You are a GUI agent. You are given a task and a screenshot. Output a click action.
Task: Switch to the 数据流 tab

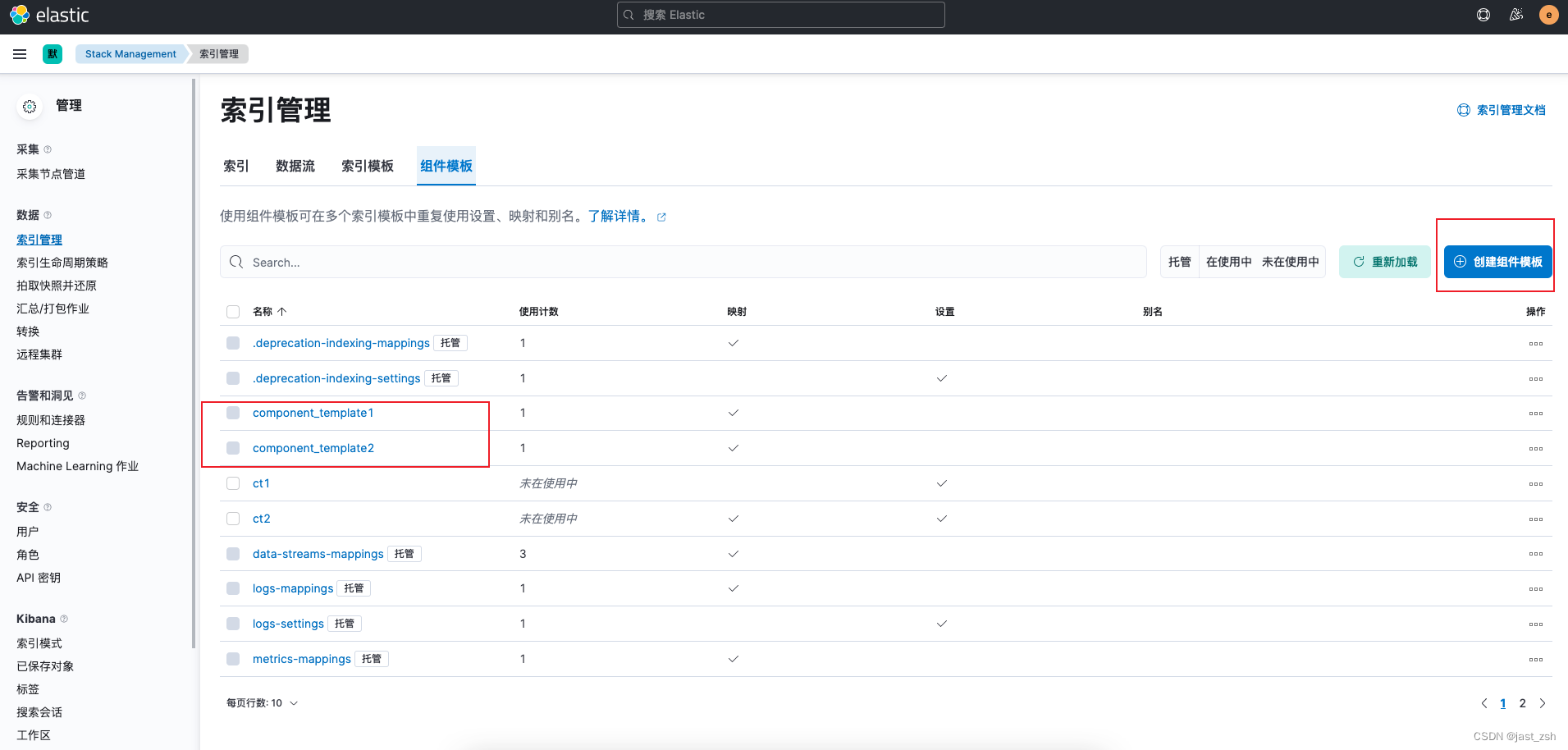(x=295, y=166)
